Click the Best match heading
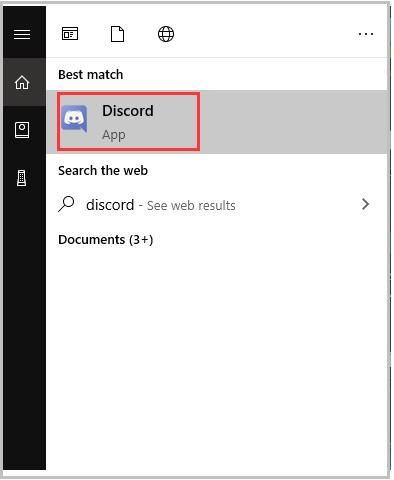Viewport: 394px width, 480px height. pos(91,75)
